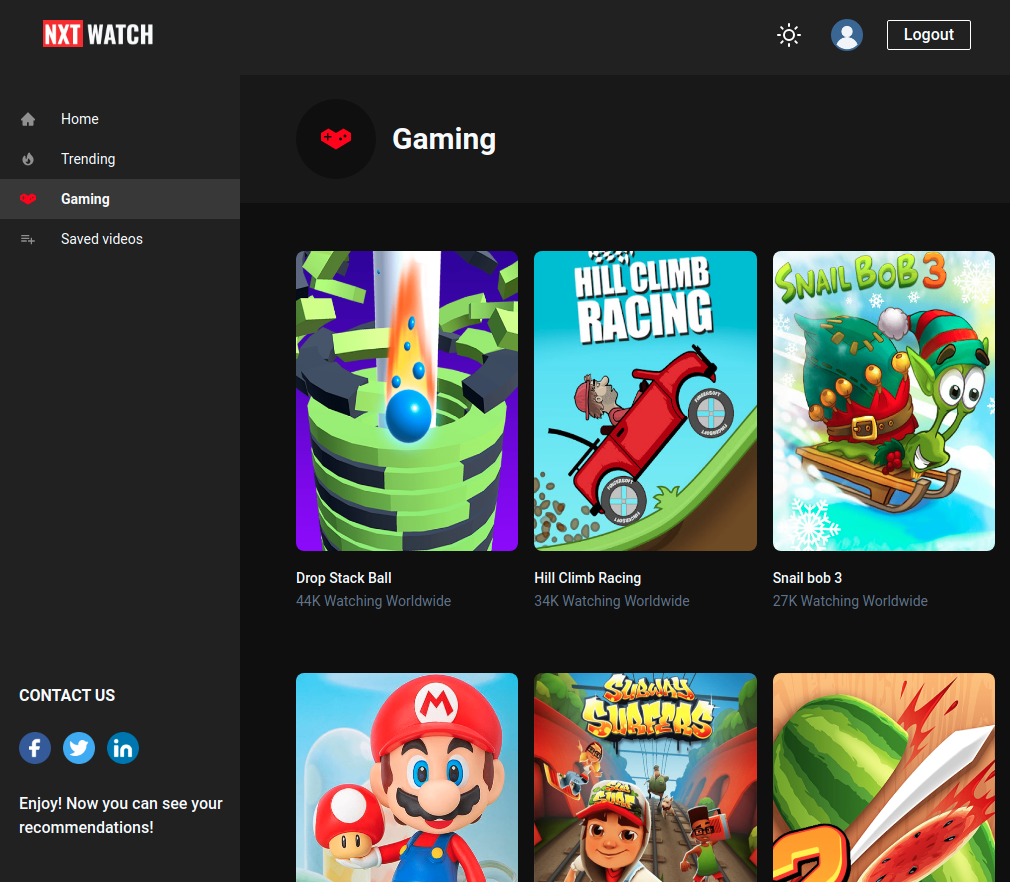Click the Saved videos playlist icon

pyautogui.click(x=28, y=239)
